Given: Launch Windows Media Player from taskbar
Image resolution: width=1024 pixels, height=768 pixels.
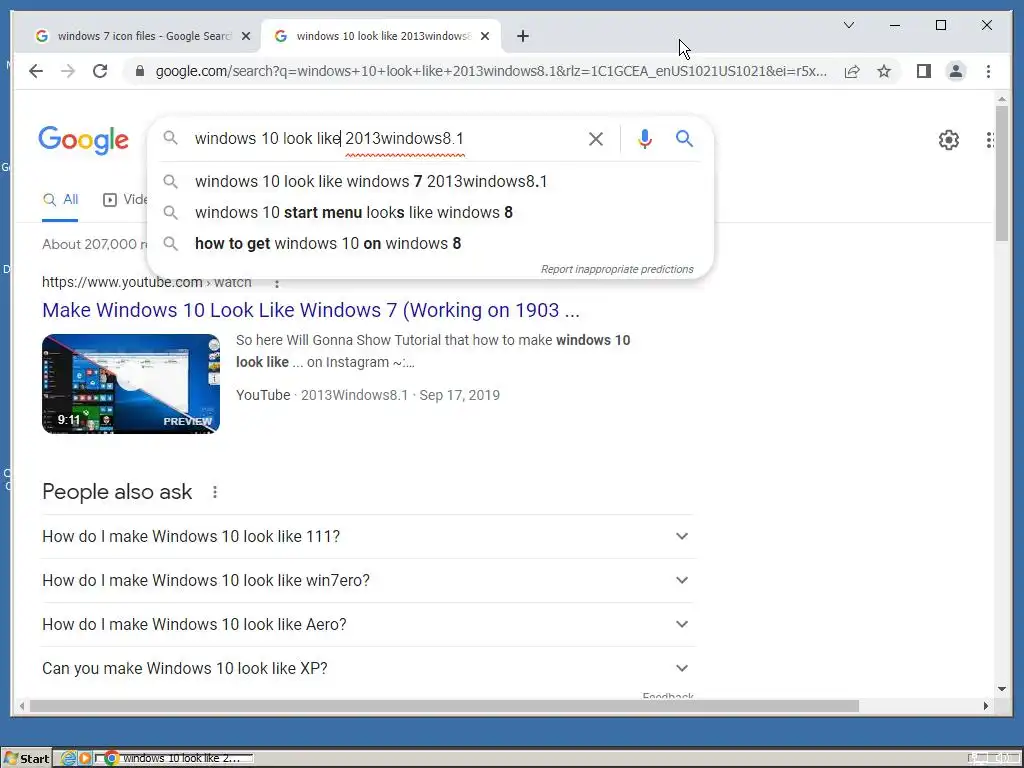Looking at the screenshot, I should point(85,758).
